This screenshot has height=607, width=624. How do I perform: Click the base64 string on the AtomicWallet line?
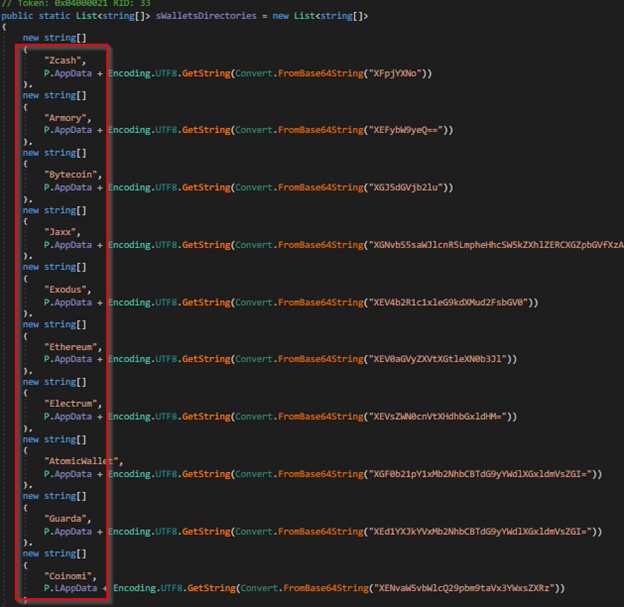point(480,474)
